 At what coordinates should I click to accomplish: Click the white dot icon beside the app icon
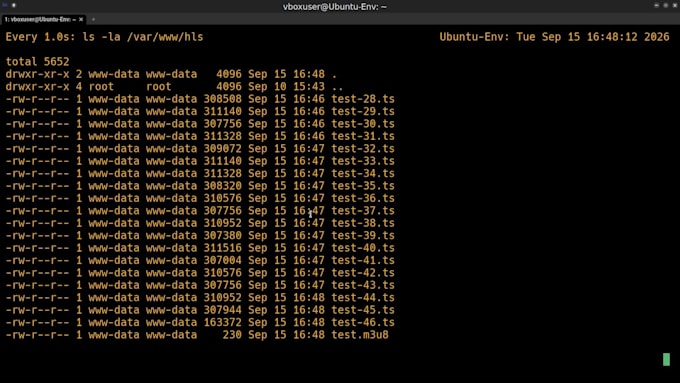click(14, 5)
